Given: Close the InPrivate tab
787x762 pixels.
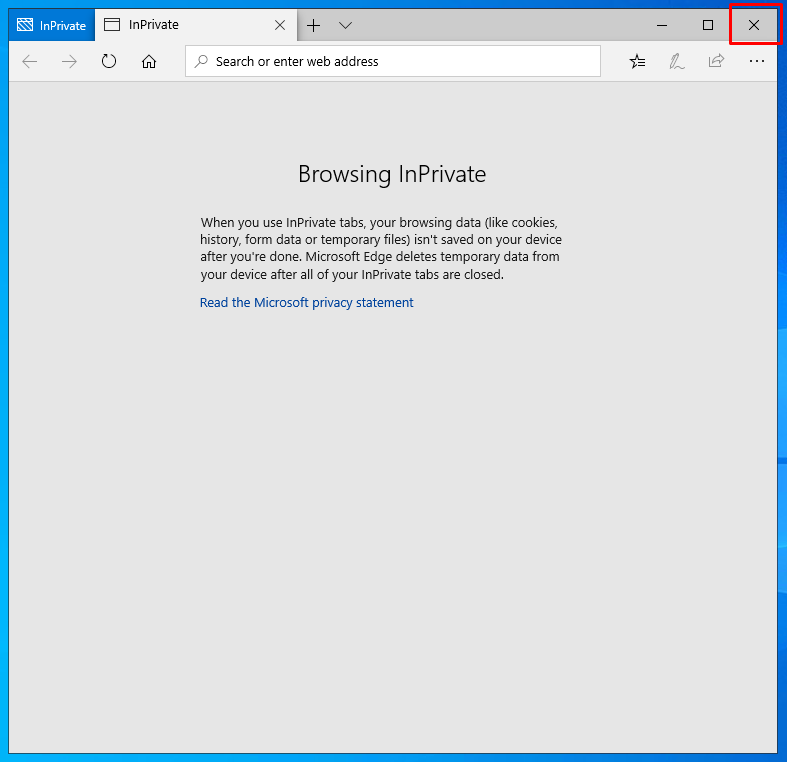Looking at the screenshot, I should (280, 25).
